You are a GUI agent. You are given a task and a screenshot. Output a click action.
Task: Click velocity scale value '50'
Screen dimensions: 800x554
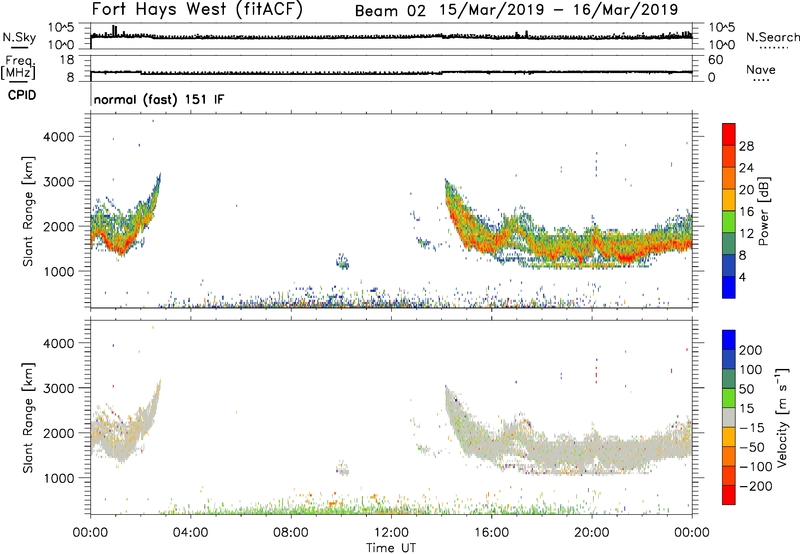746,389
